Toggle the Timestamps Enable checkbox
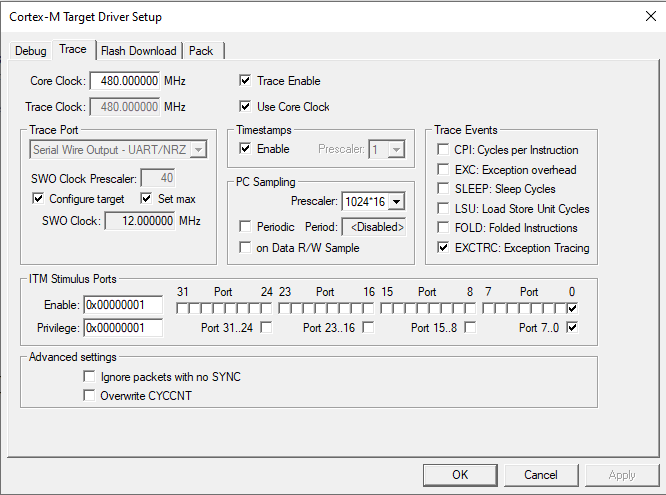 [245, 148]
